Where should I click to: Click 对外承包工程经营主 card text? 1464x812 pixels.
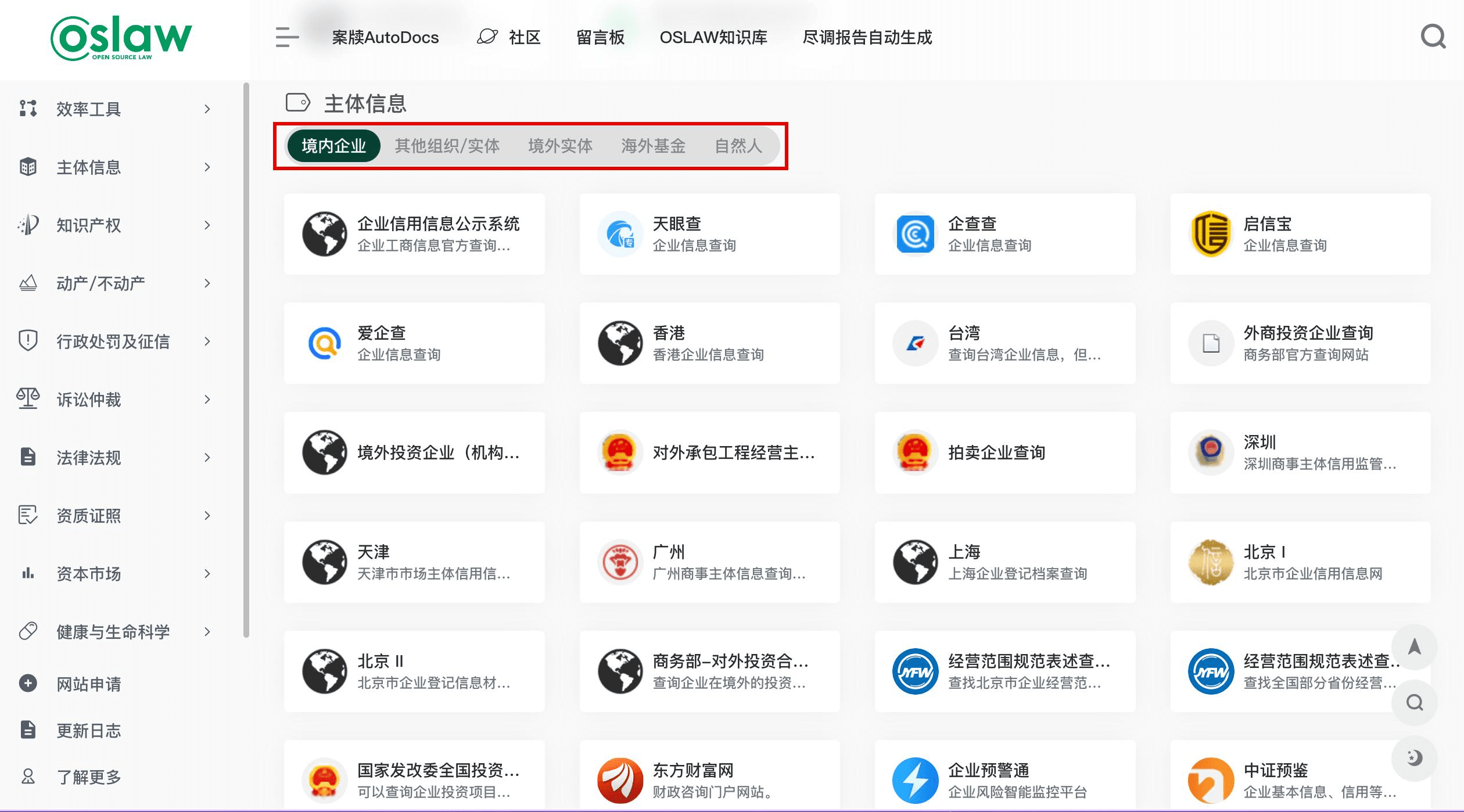pos(734,452)
